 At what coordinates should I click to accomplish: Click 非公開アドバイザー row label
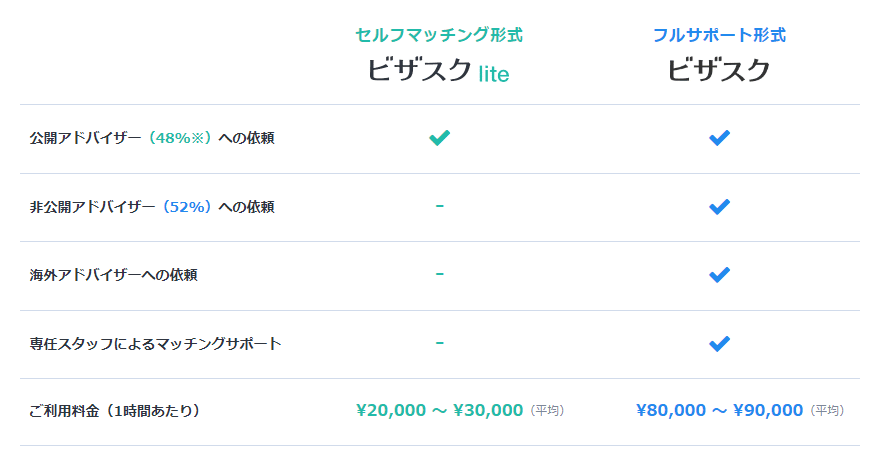coord(152,207)
